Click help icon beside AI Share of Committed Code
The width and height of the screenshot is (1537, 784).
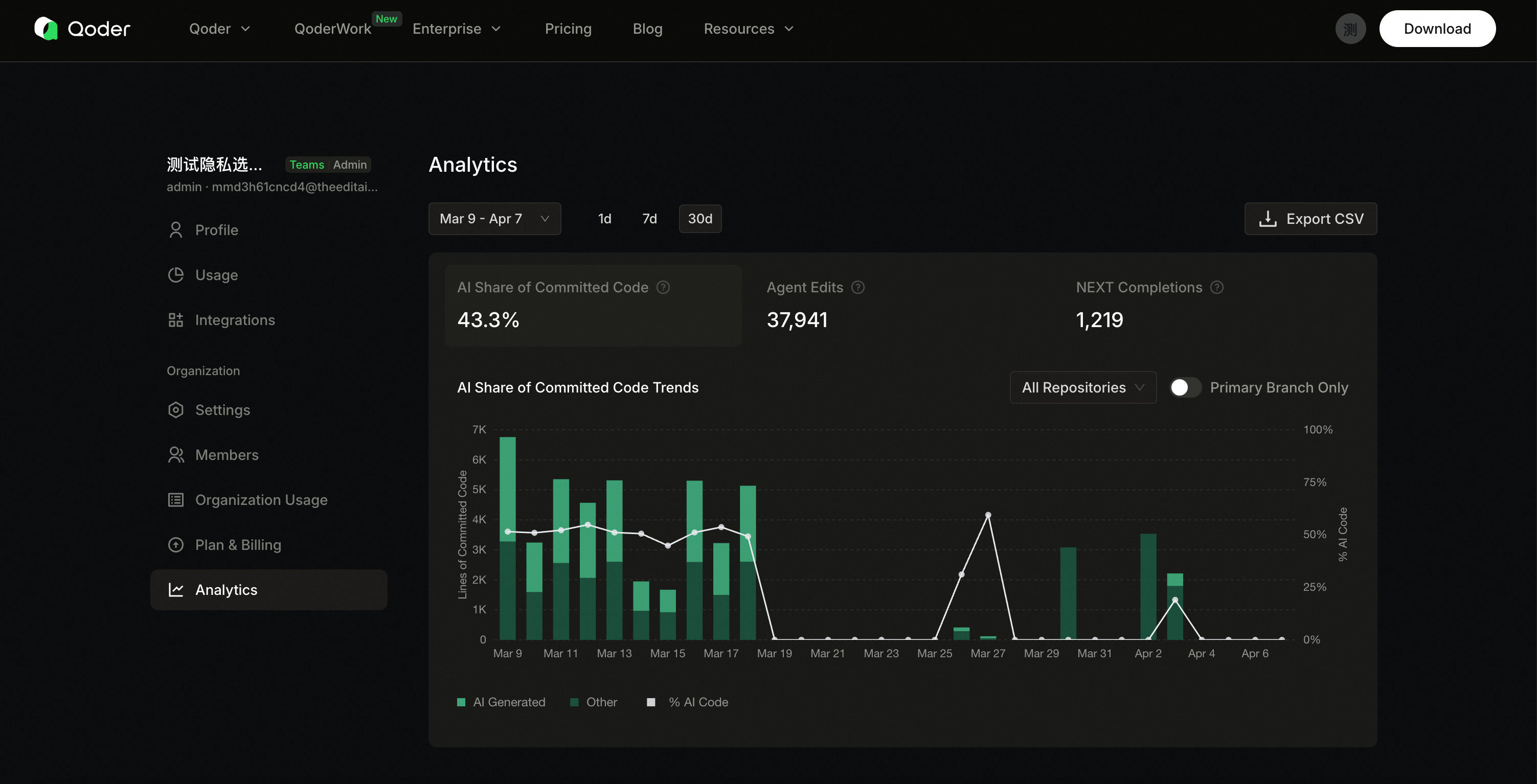[663, 287]
